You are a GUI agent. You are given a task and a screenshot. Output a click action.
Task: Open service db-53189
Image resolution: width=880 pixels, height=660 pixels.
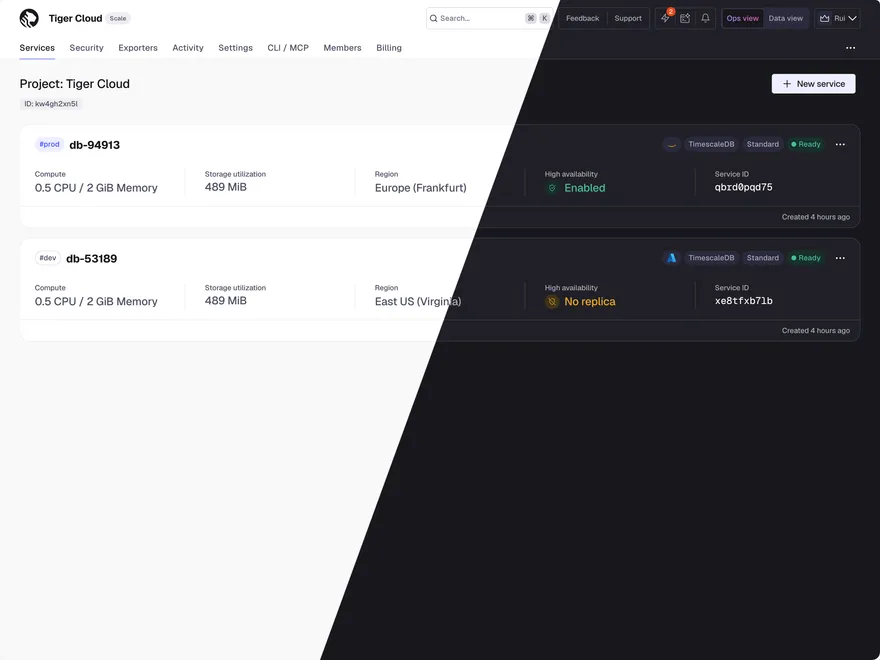pos(91,259)
